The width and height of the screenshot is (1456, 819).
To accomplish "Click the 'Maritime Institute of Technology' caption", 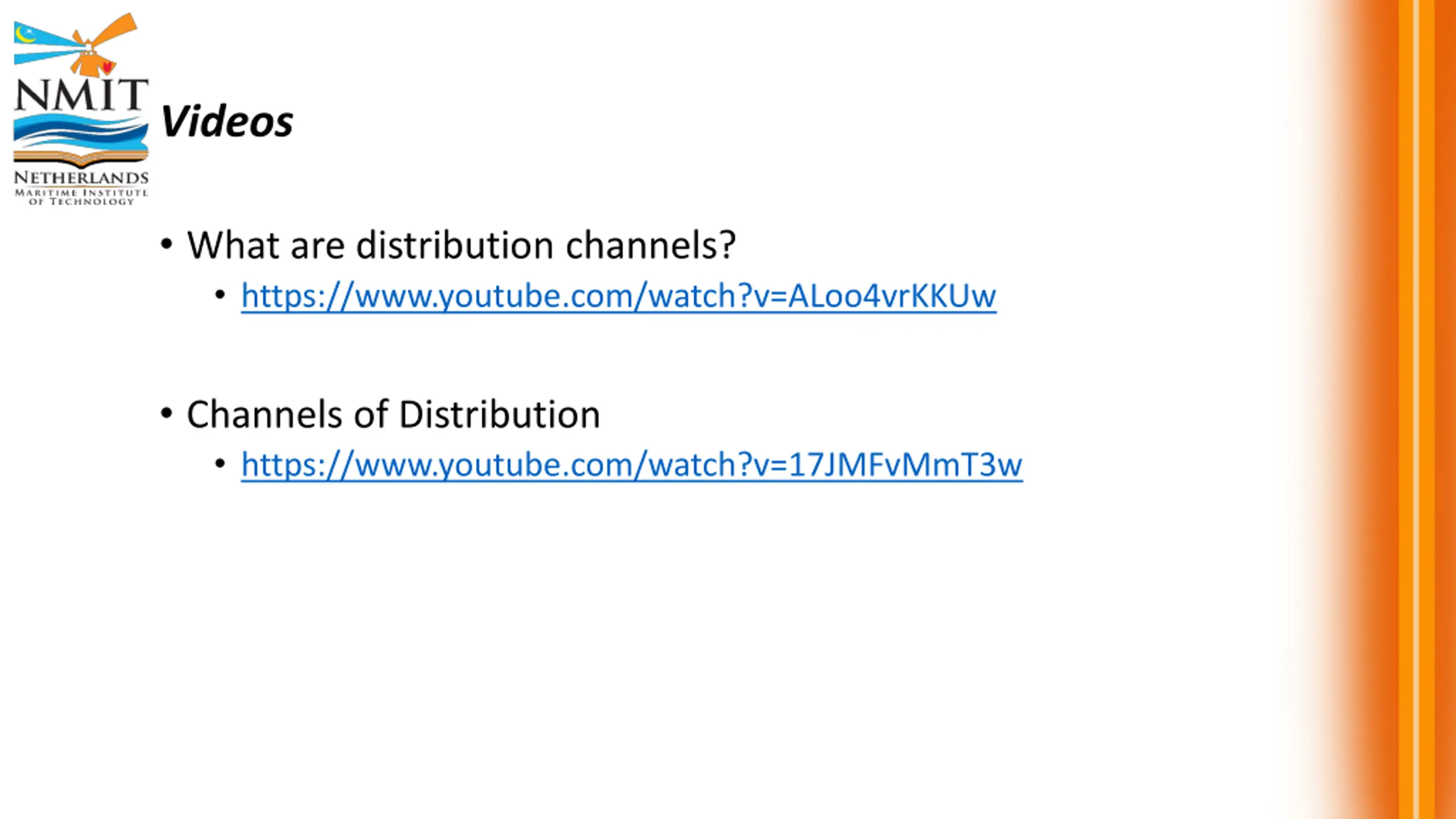I will click(x=81, y=197).
